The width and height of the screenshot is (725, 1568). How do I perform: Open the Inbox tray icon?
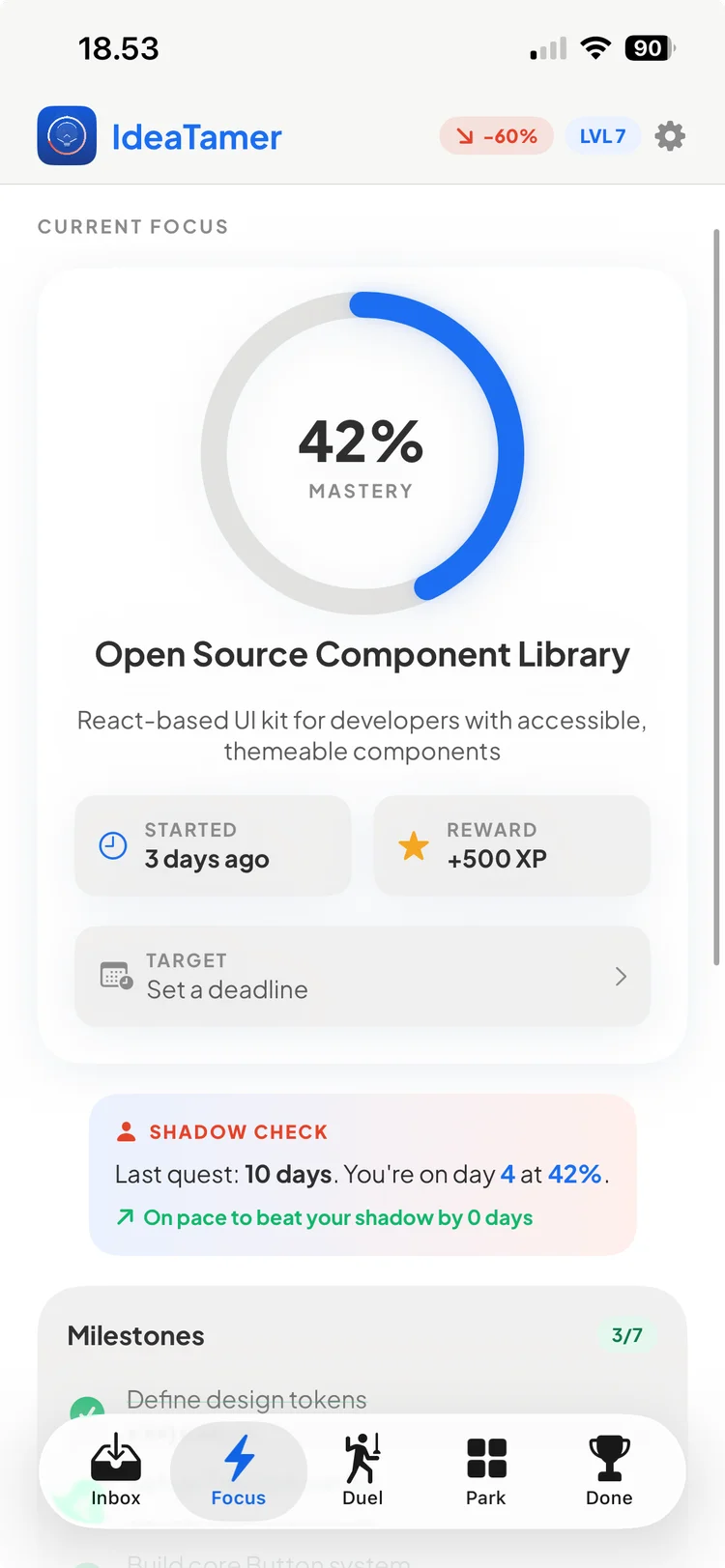tap(116, 1458)
